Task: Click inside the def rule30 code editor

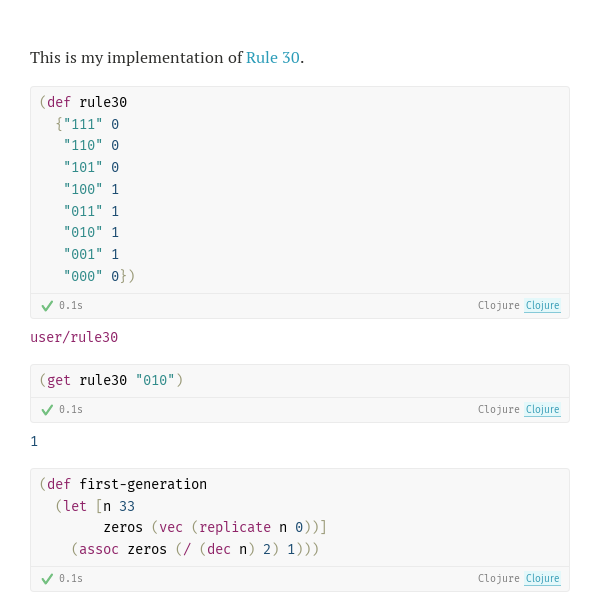Action: click(x=300, y=190)
